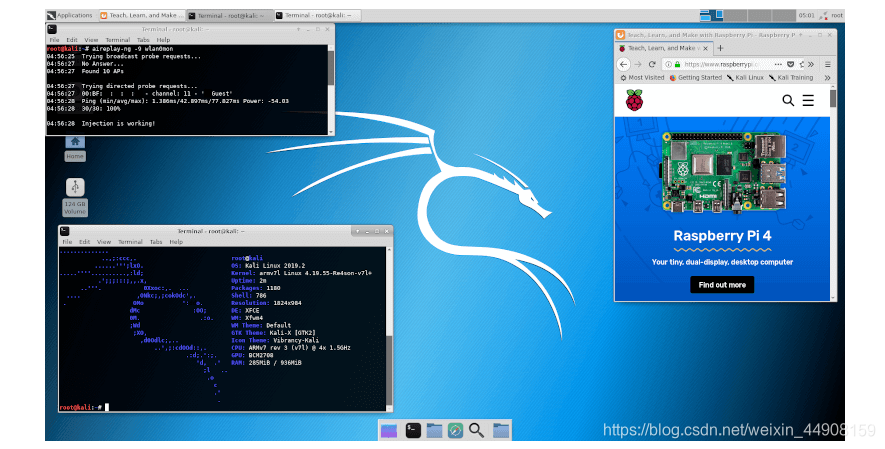This screenshot has height=449, width=885.
Task: Click the Show Desktop icon in the dock
Action: (389, 430)
